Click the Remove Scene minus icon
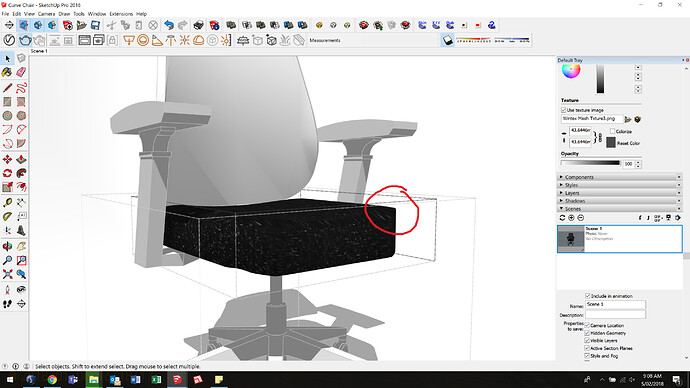The height and width of the screenshot is (388, 690). click(x=580, y=218)
